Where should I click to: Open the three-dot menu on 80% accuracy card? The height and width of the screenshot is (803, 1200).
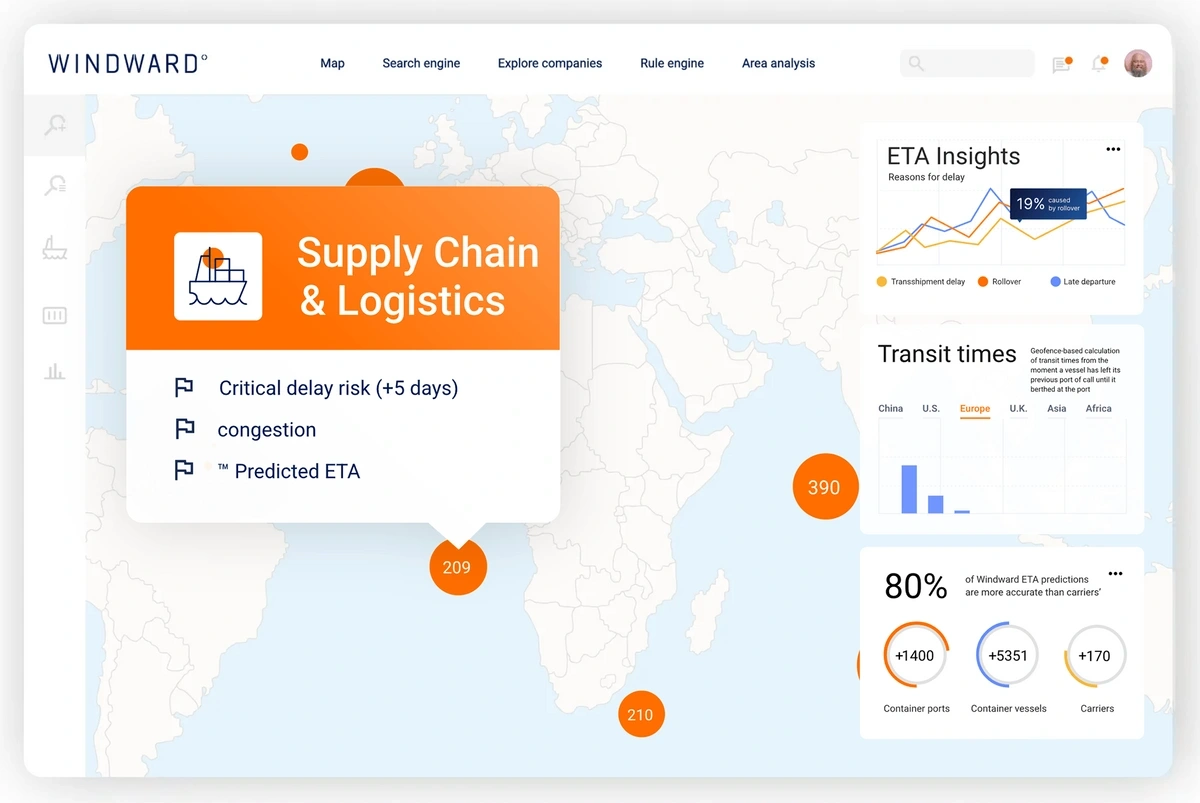(1115, 574)
